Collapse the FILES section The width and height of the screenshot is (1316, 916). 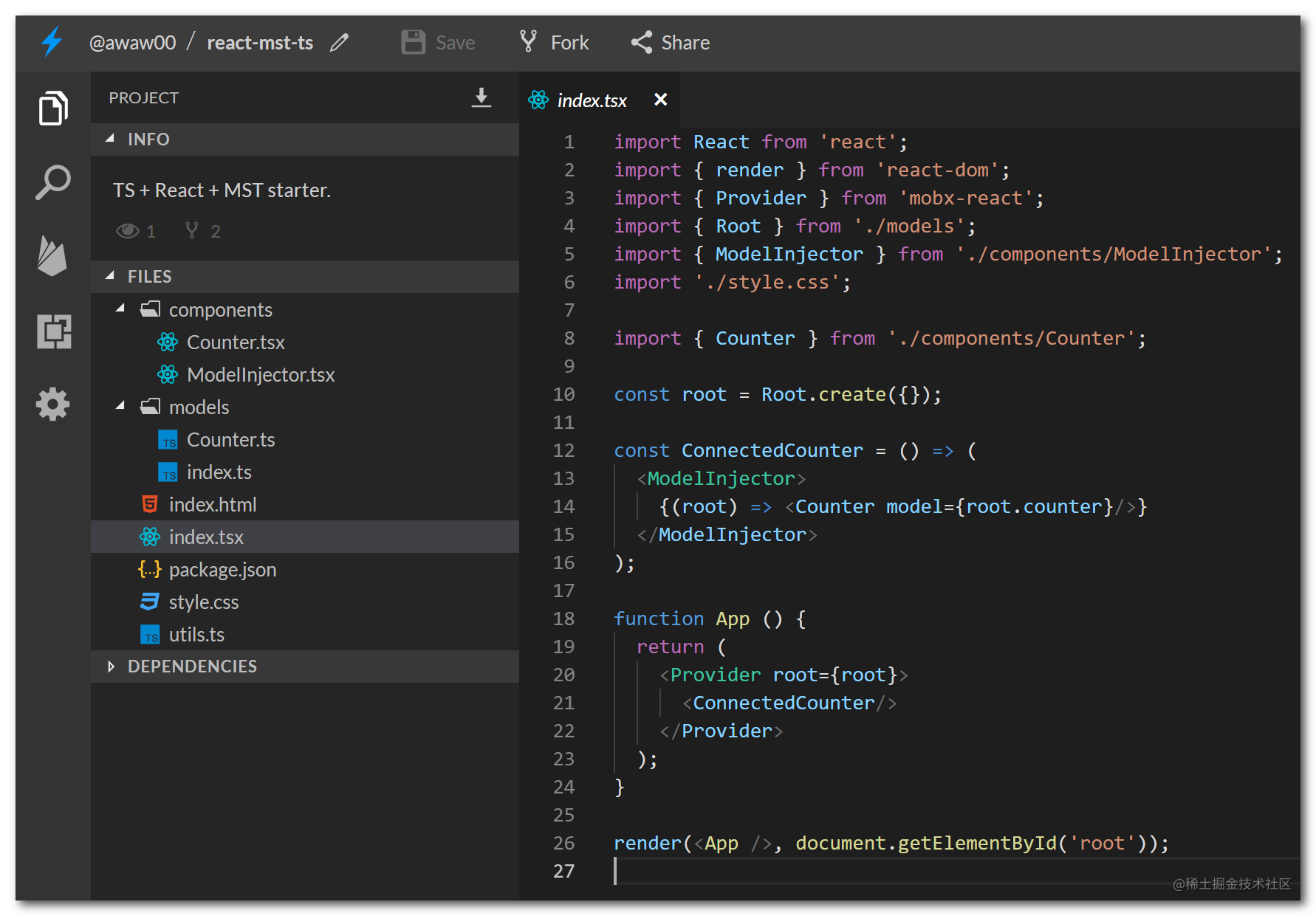(111, 276)
